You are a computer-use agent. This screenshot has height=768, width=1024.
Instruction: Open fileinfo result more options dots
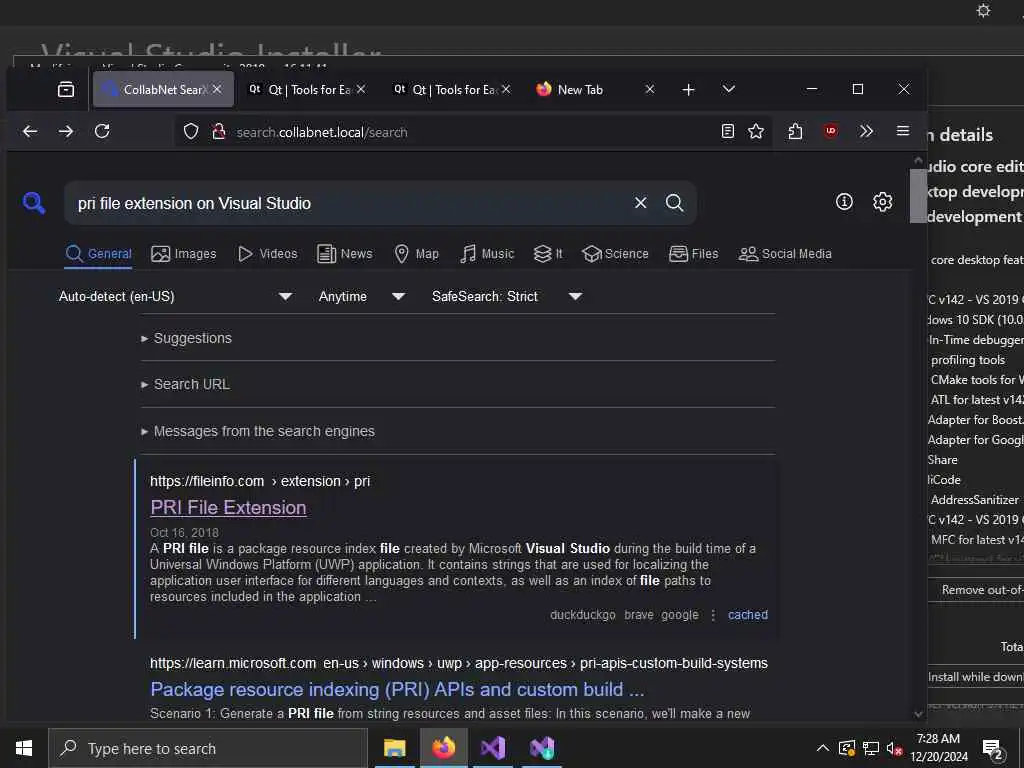pos(713,615)
